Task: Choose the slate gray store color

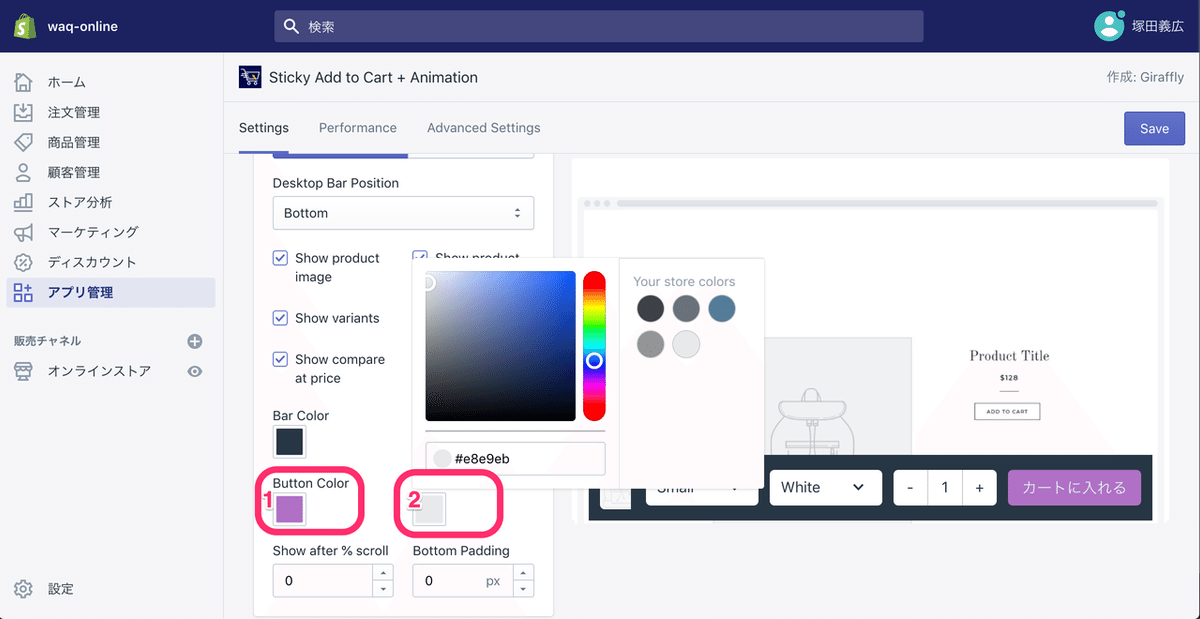Action: [x=686, y=308]
